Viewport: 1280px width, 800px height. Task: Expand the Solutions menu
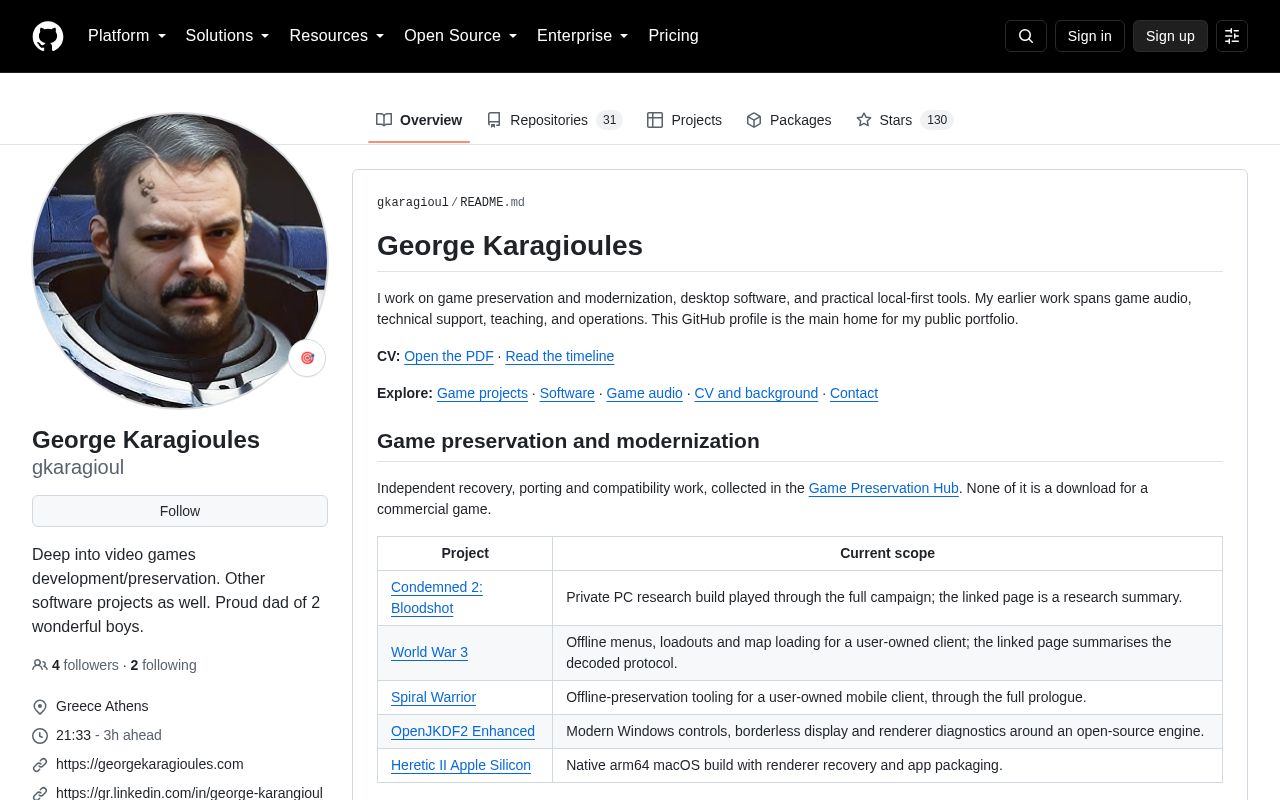pyautogui.click(x=227, y=36)
